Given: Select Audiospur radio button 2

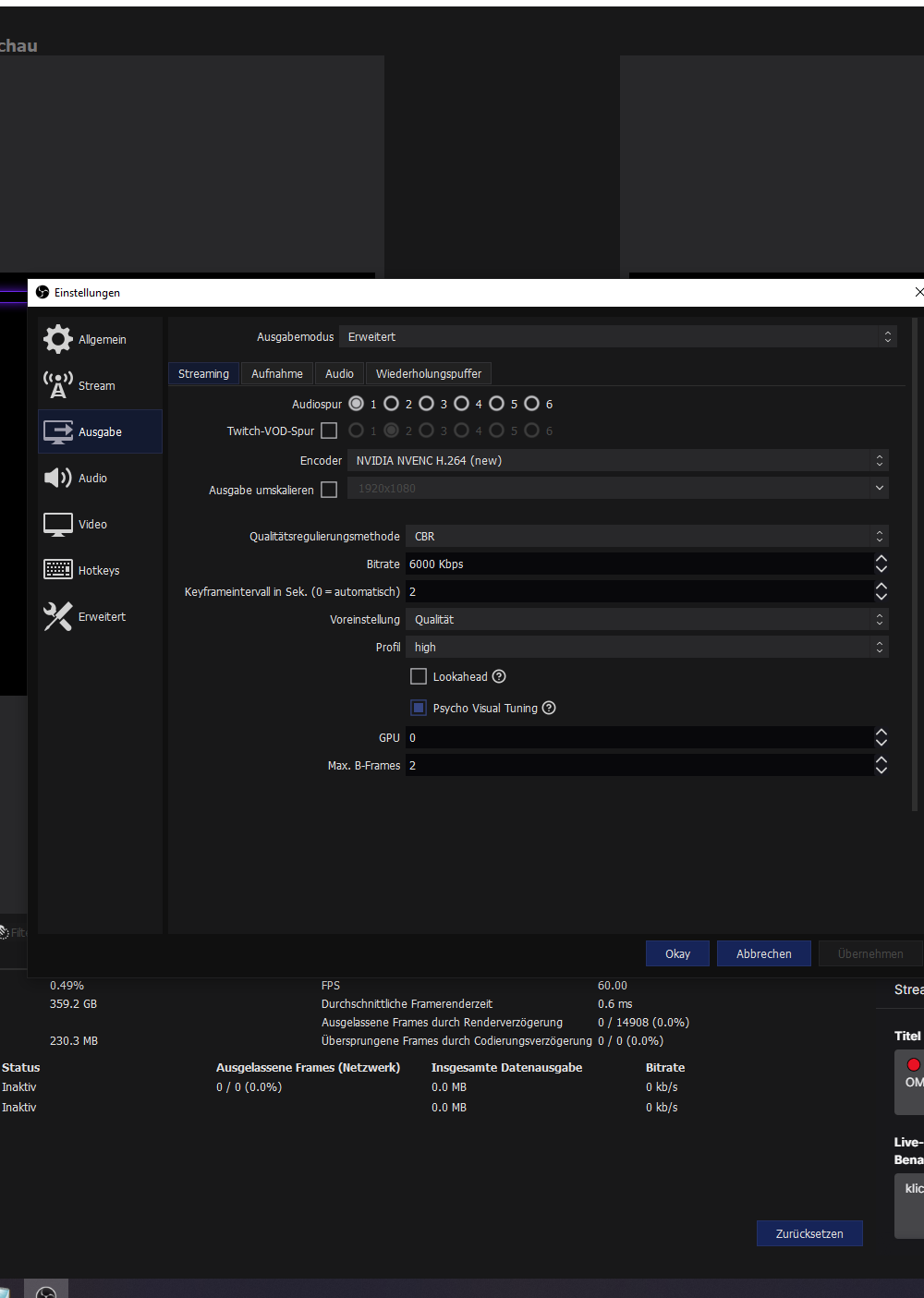Looking at the screenshot, I should pos(392,404).
